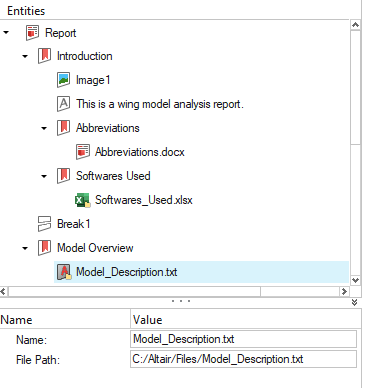The image size is (366, 388).
Task: Click the Break1 page break icon
Action: coord(44,224)
